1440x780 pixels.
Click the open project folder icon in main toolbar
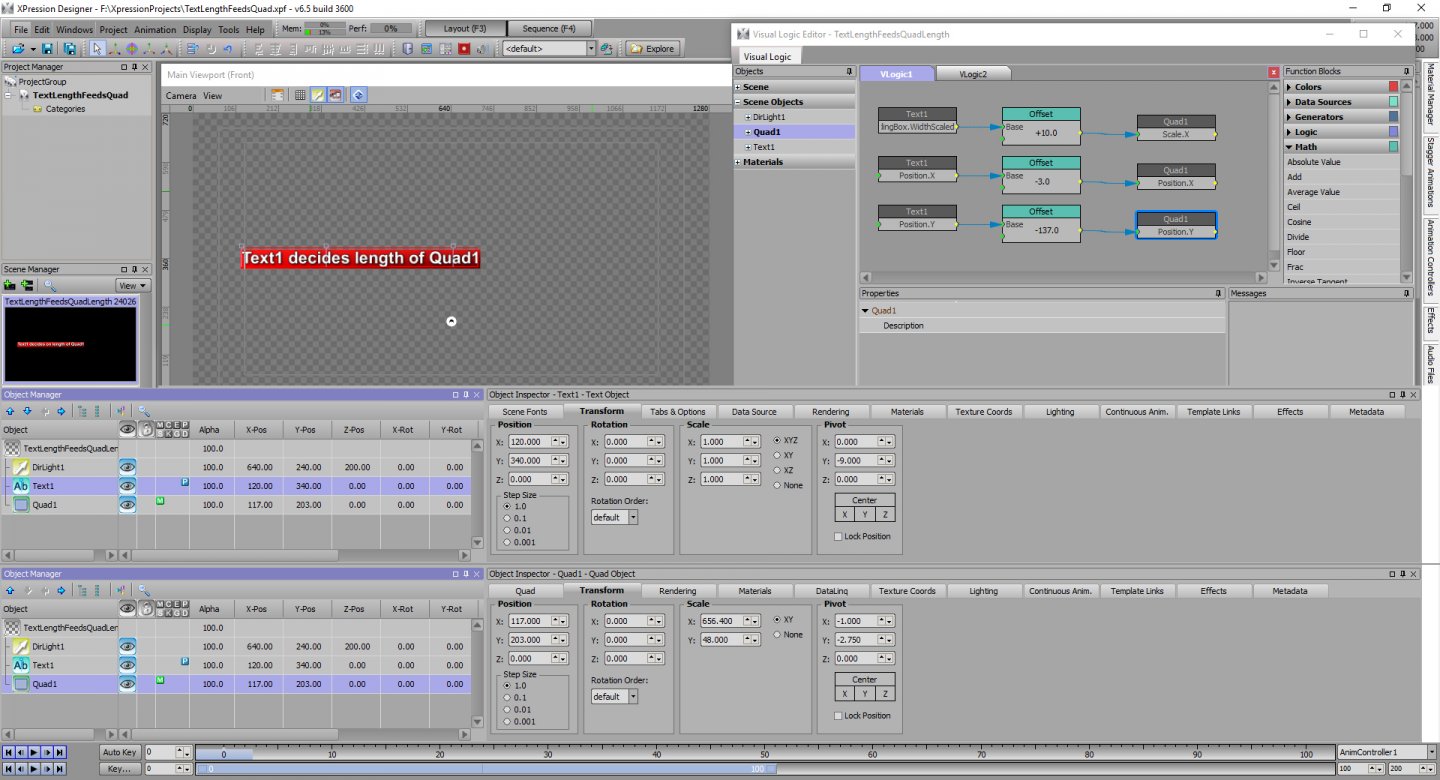coord(18,48)
